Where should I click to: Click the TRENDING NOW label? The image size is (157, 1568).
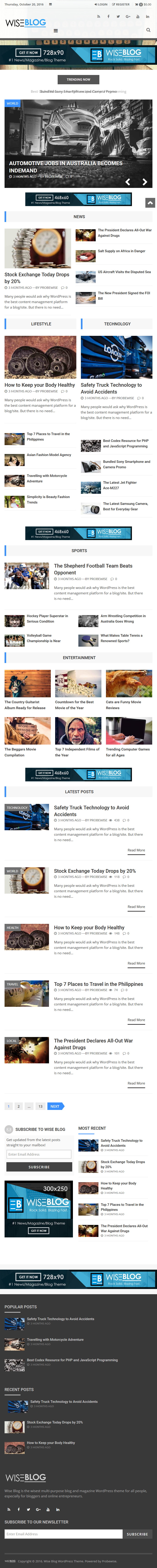coord(78,79)
